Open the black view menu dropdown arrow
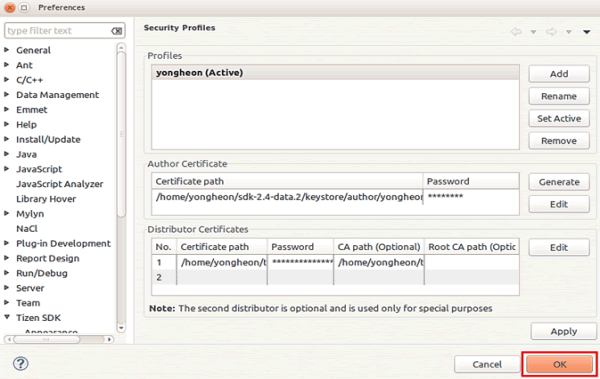 (587, 32)
